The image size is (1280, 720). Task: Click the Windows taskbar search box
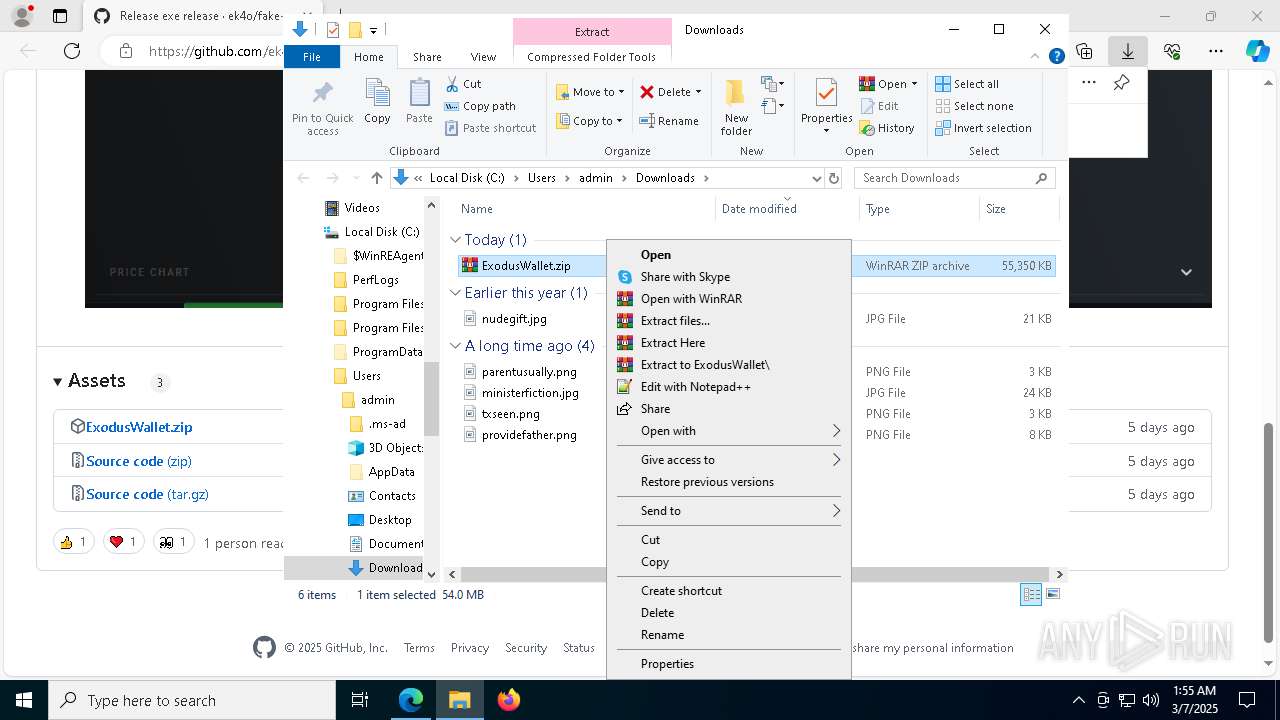point(192,700)
